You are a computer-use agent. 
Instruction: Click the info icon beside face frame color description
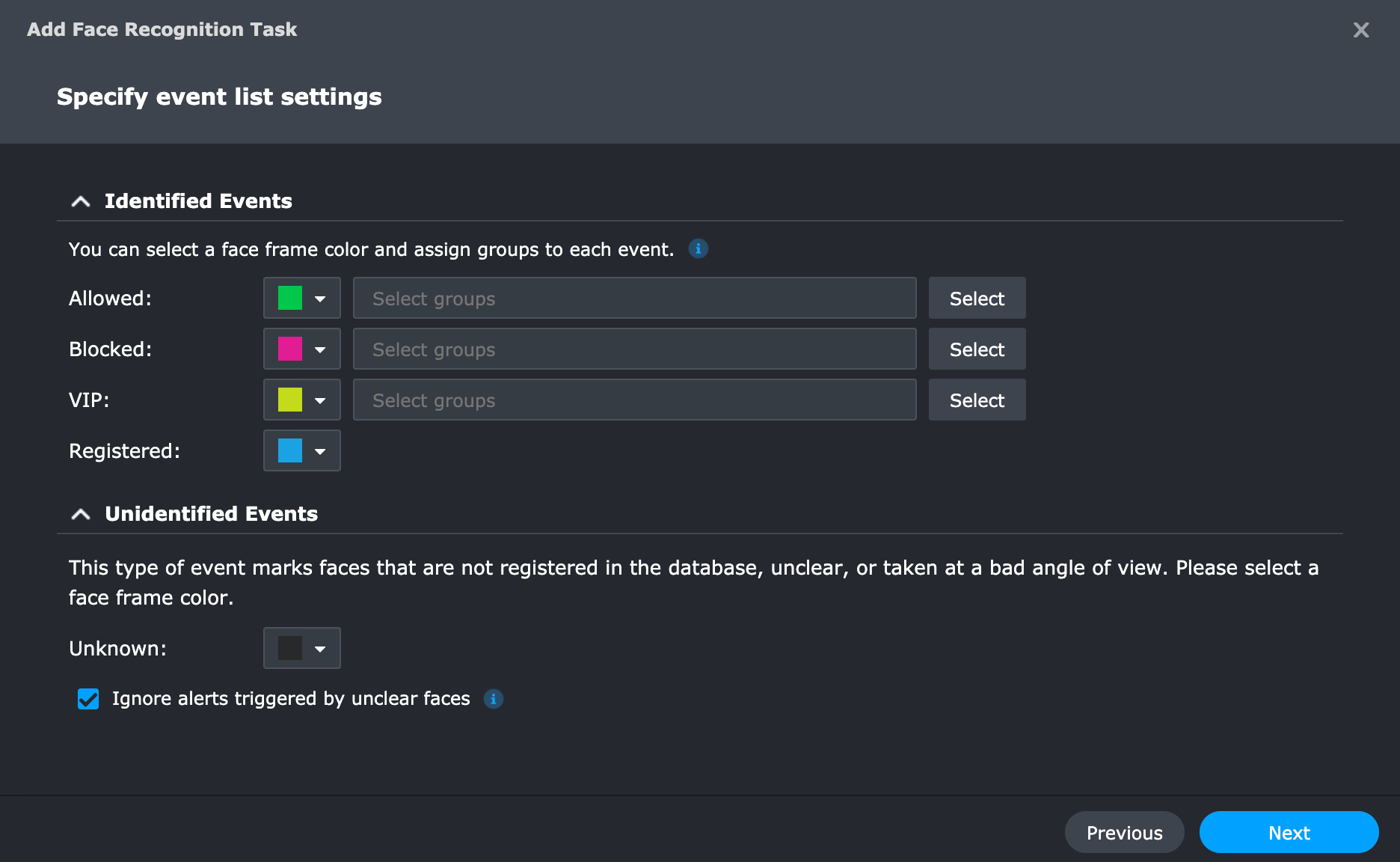698,248
